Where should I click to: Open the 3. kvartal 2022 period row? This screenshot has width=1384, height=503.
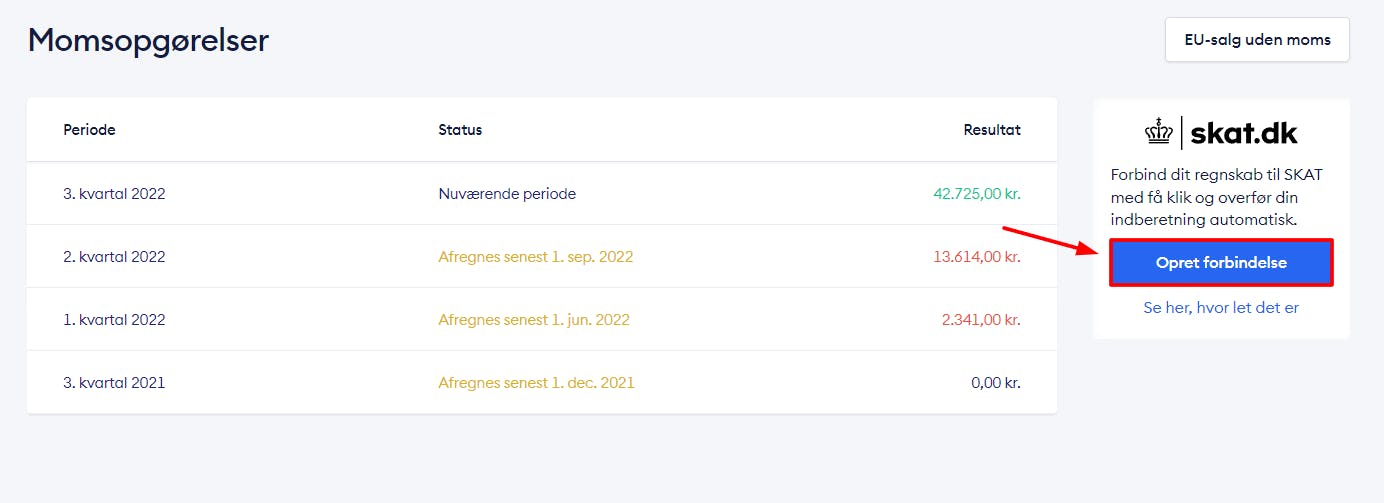pos(542,194)
